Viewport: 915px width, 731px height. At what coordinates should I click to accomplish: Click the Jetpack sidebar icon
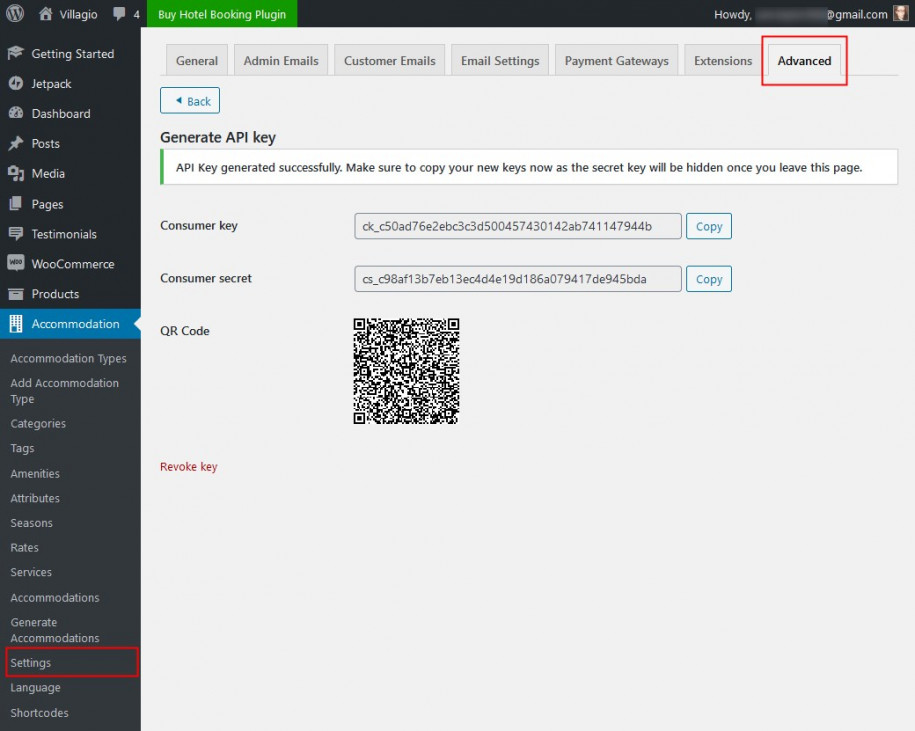point(16,84)
